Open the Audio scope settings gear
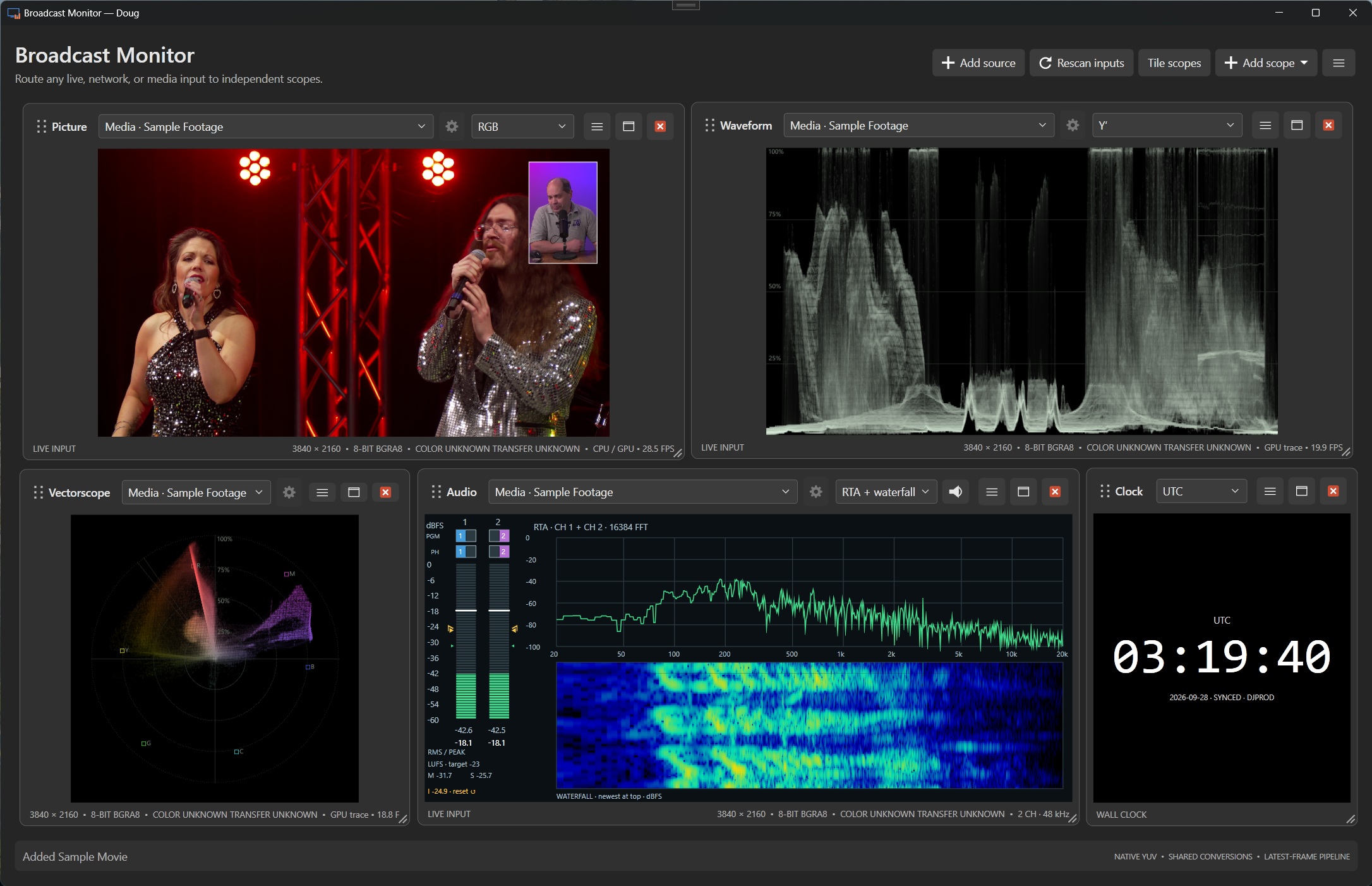 (816, 492)
